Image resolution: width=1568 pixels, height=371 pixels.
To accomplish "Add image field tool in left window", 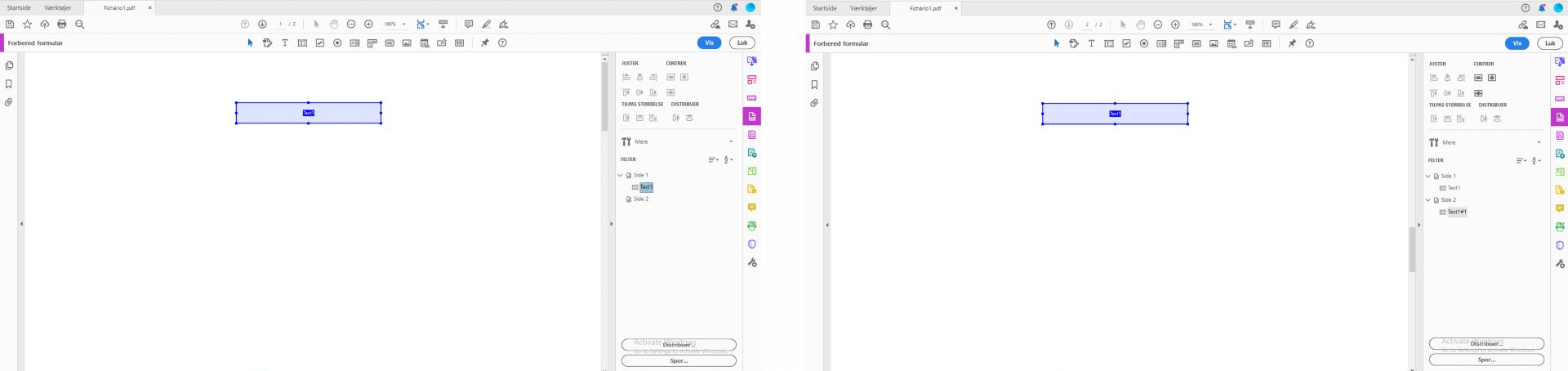I will coord(407,43).
